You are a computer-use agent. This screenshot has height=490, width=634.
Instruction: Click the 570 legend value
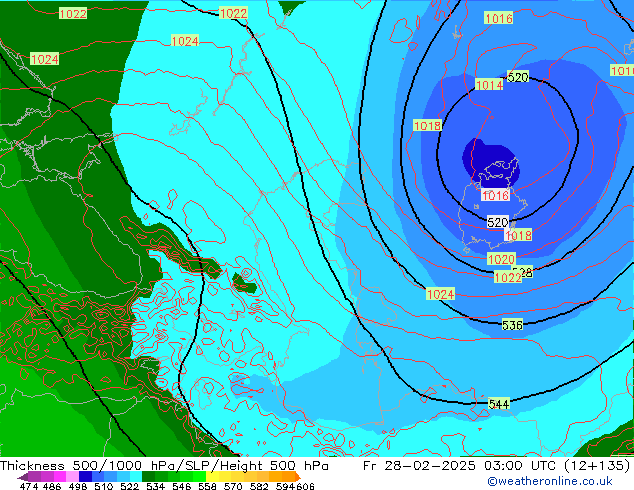pyautogui.click(x=233, y=486)
